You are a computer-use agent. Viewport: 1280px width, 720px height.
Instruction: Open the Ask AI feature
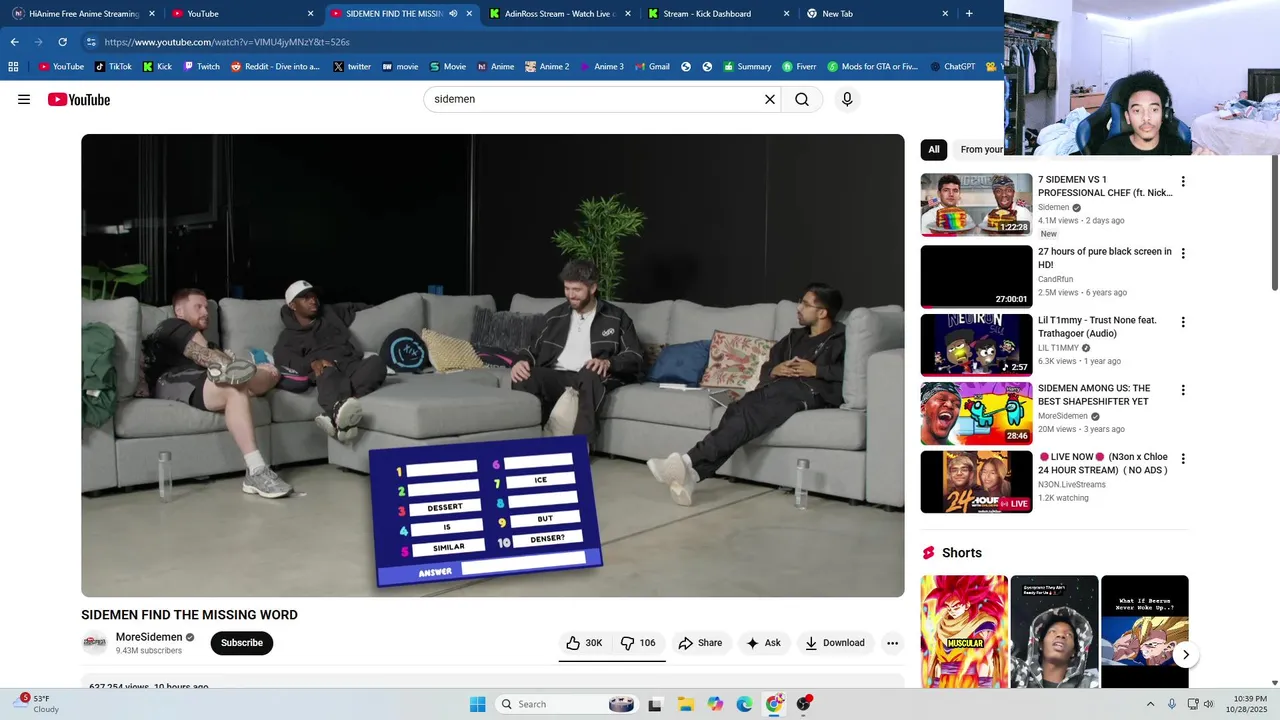pyautogui.click(x=763, y=643)
